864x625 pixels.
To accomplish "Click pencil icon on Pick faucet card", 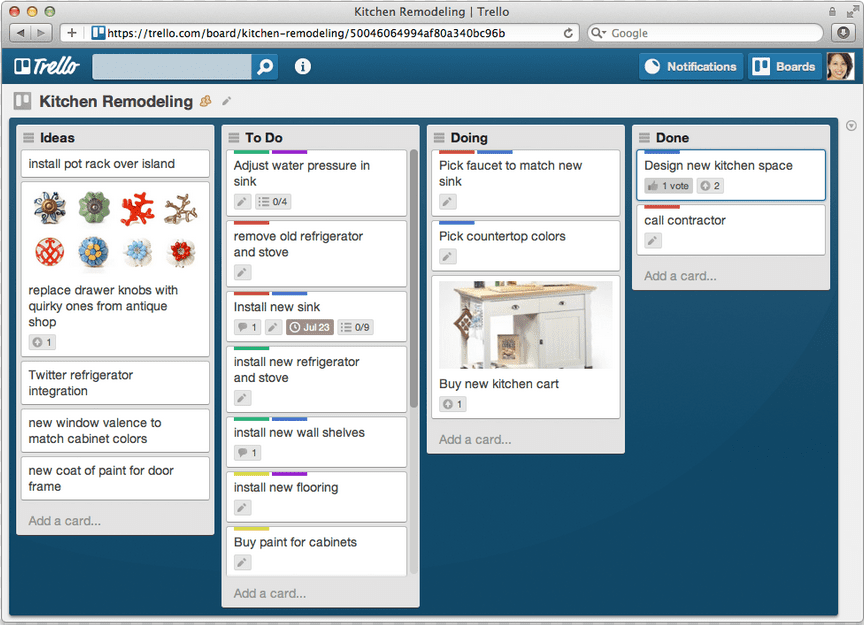I will (x=448, y=202).
